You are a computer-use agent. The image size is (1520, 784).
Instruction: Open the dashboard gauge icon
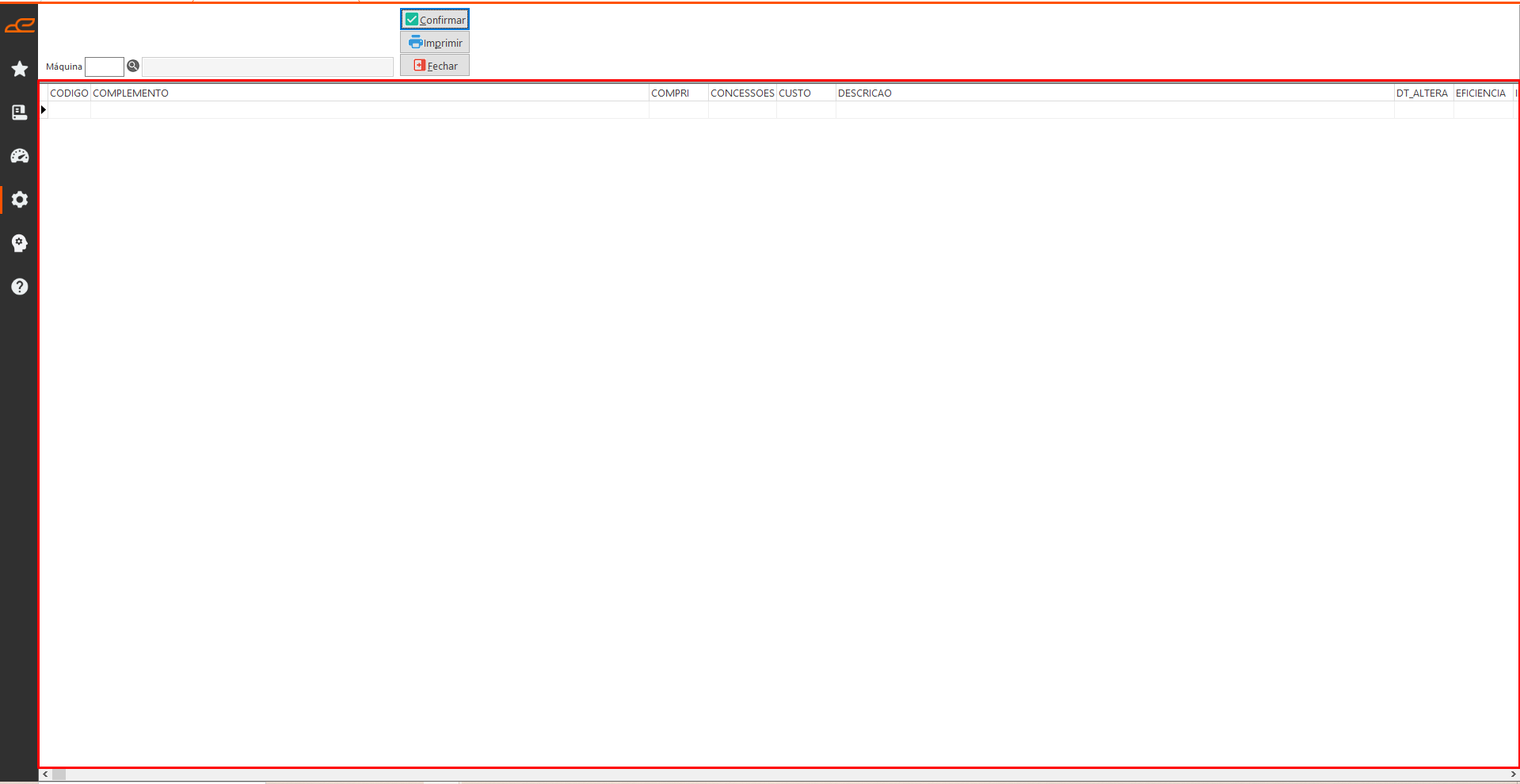point(20,156)
